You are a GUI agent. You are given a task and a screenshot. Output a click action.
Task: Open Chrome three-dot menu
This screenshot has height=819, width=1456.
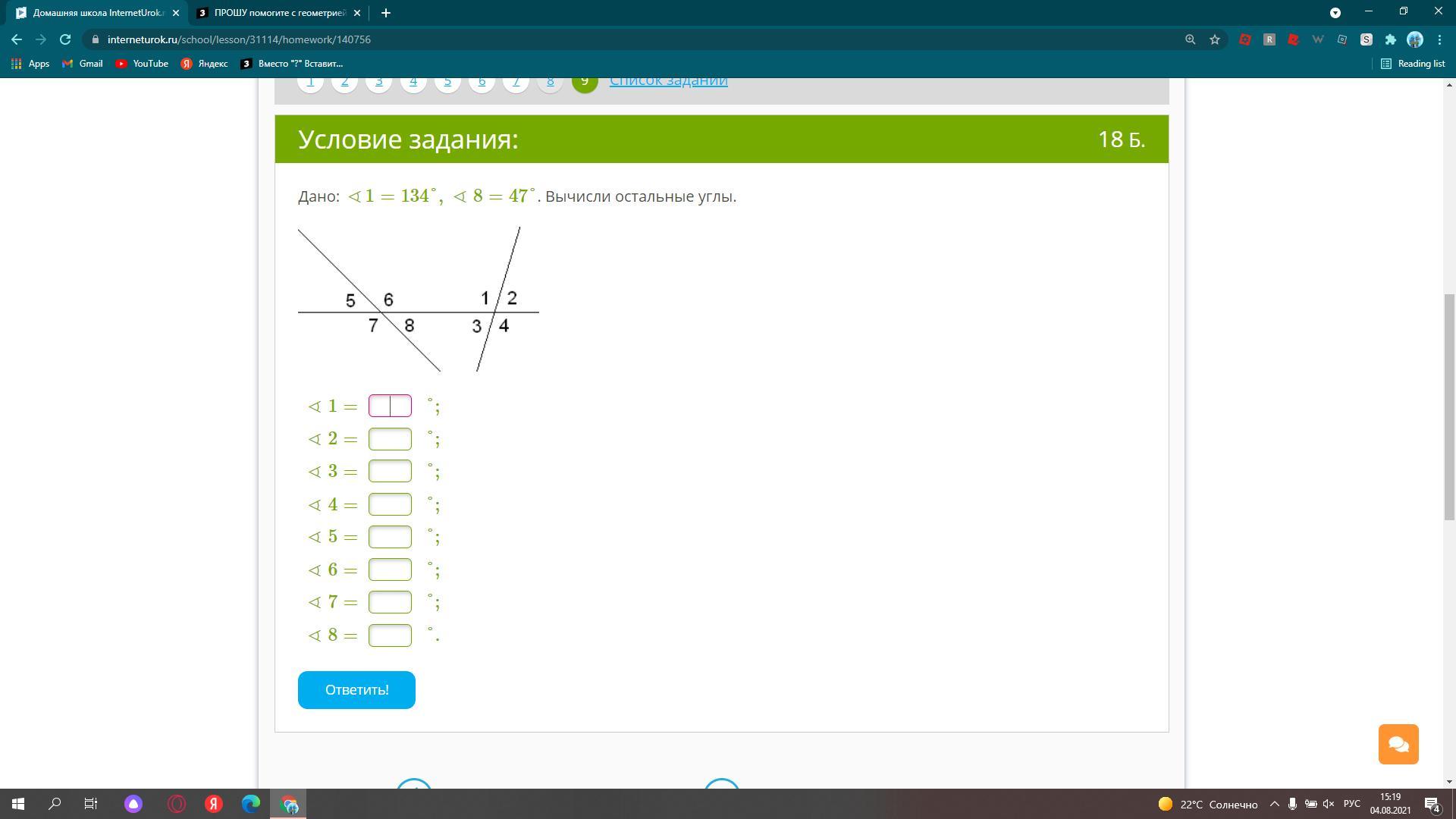pos(1439,39)
